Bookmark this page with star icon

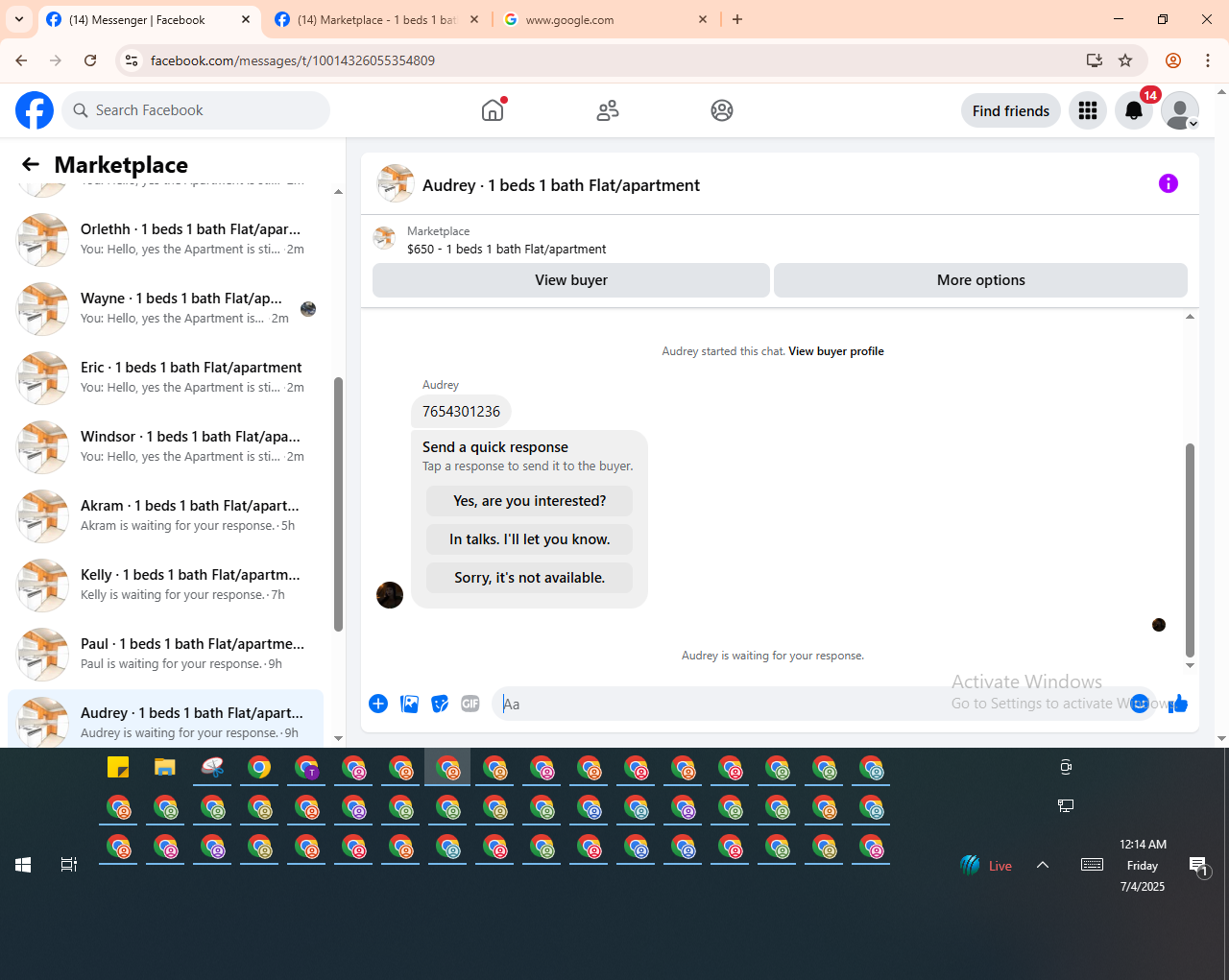(1125, 60)
